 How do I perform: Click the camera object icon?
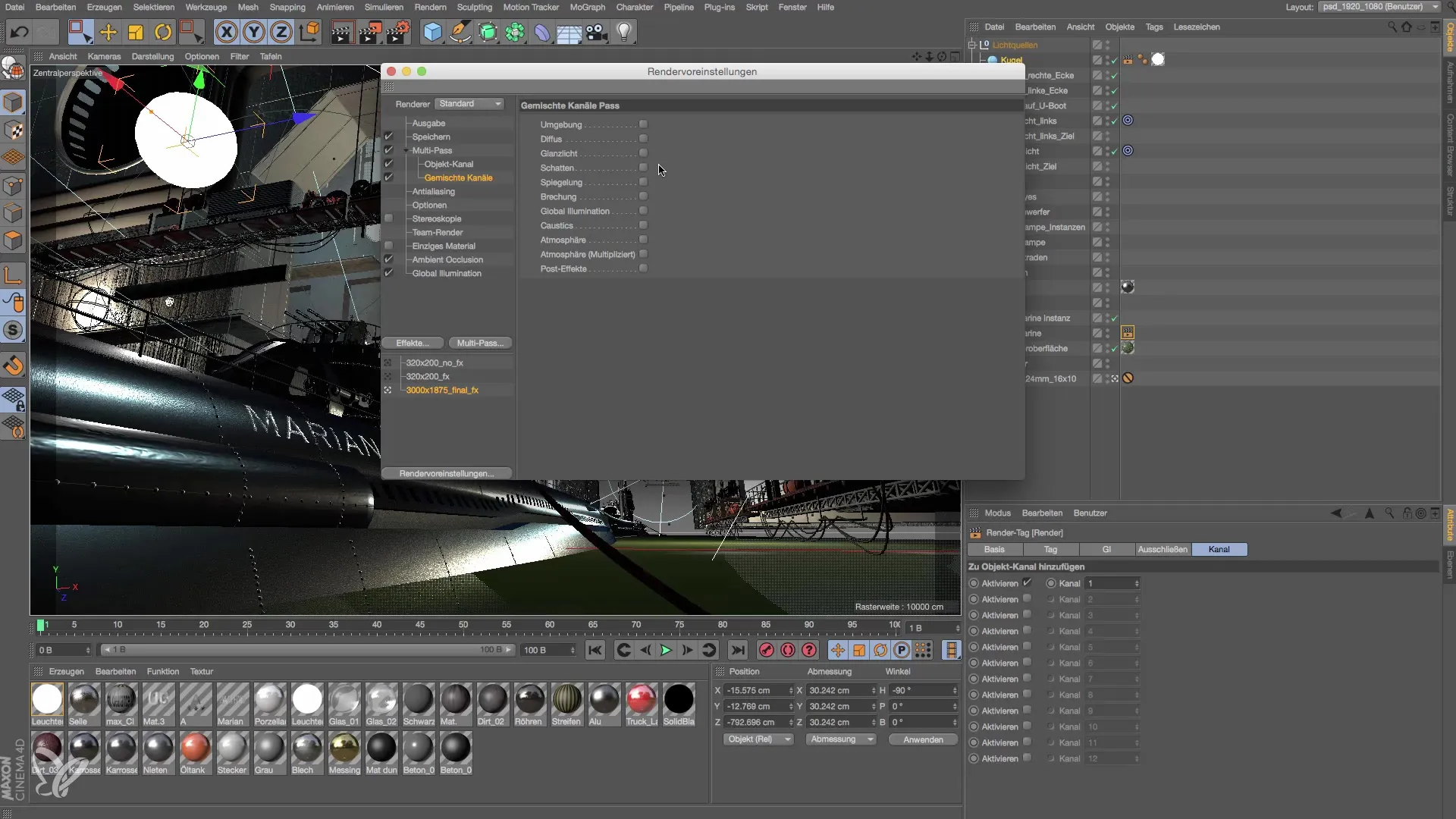click(597, 32)
